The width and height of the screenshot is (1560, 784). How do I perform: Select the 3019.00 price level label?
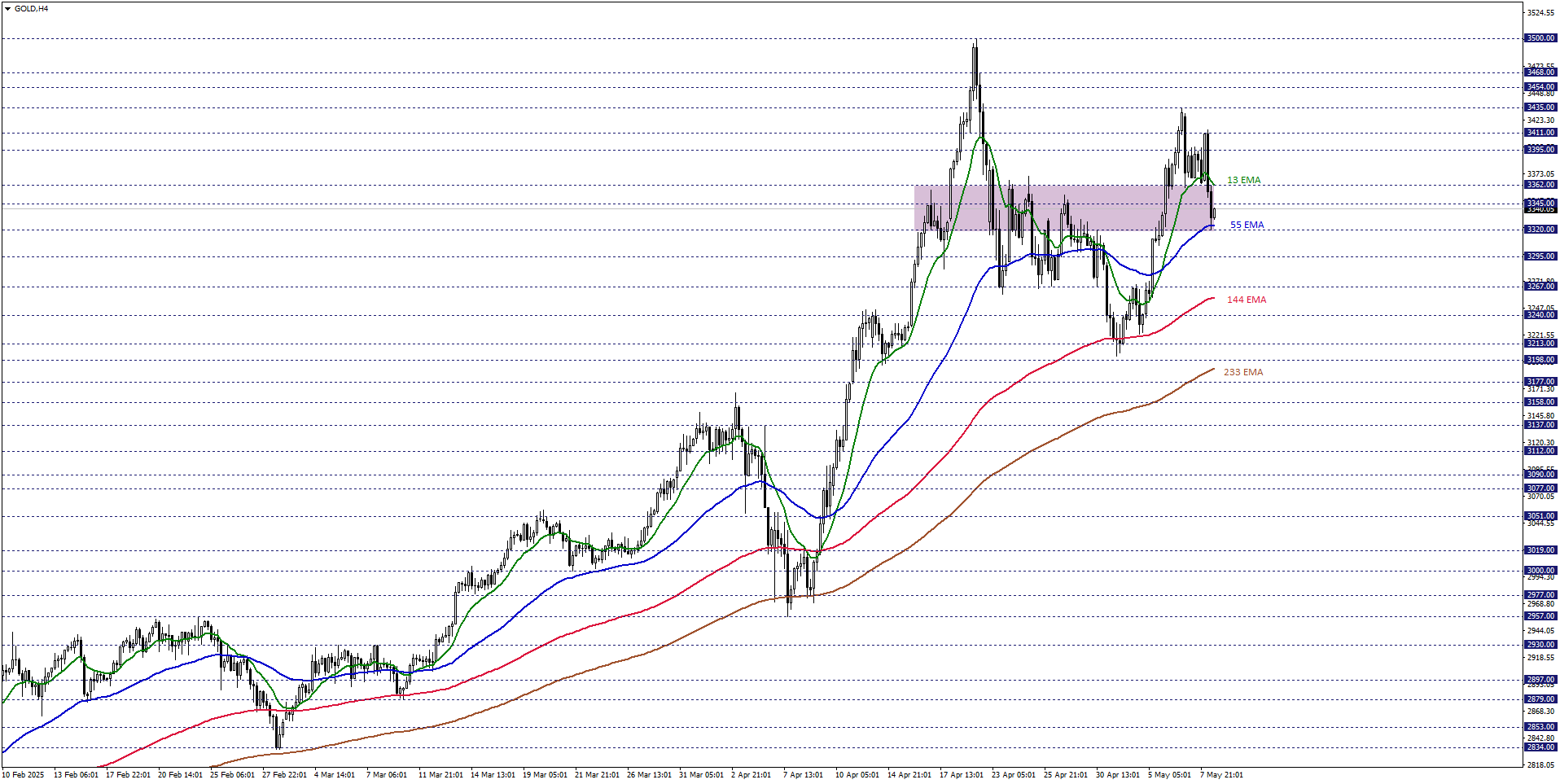coord(1540,550)
